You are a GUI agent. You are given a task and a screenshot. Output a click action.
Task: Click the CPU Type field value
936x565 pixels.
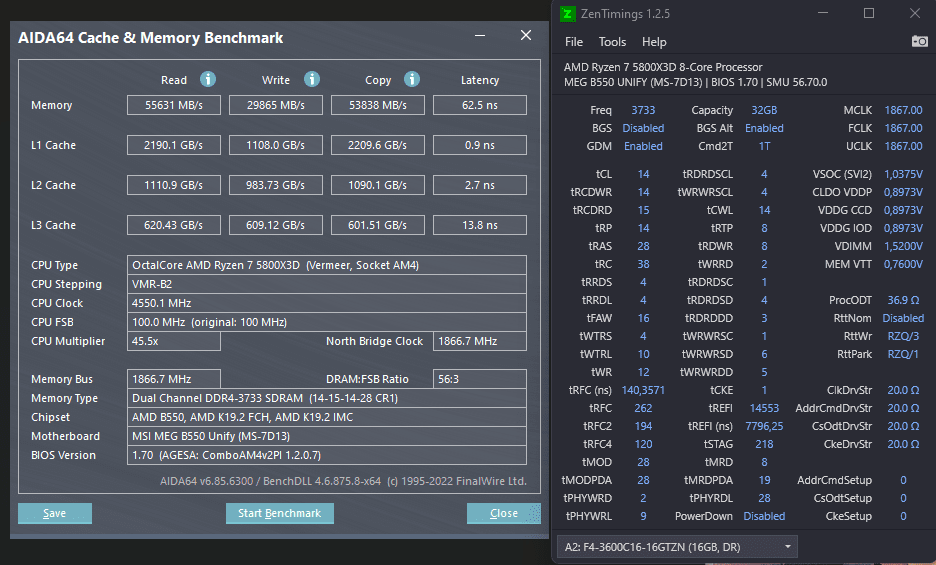click(327, 265)
